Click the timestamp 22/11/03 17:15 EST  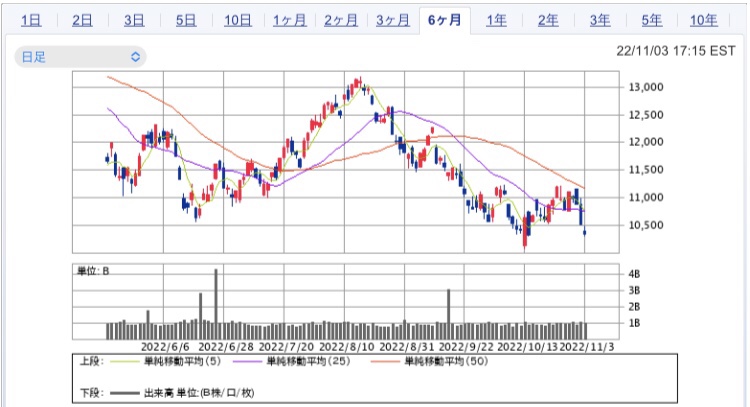(x=675, y=51)
